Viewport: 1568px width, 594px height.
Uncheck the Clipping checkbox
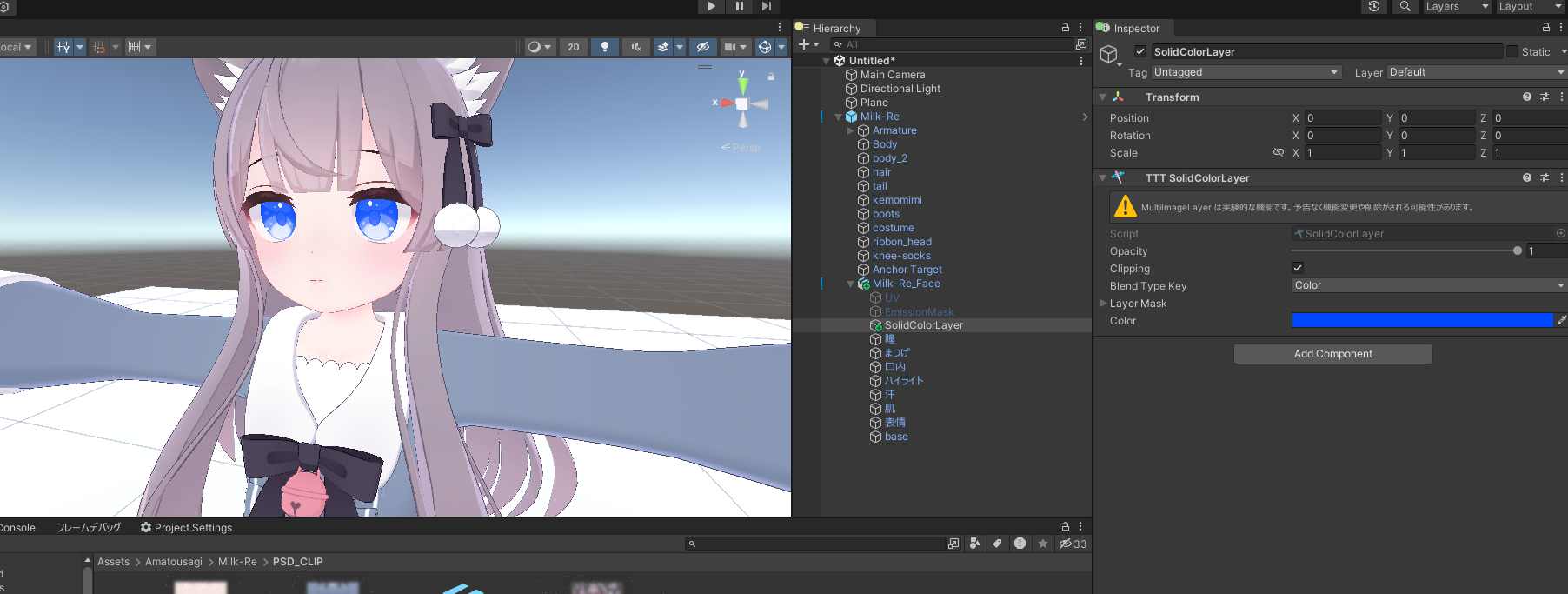click(x=1298, y=268)
